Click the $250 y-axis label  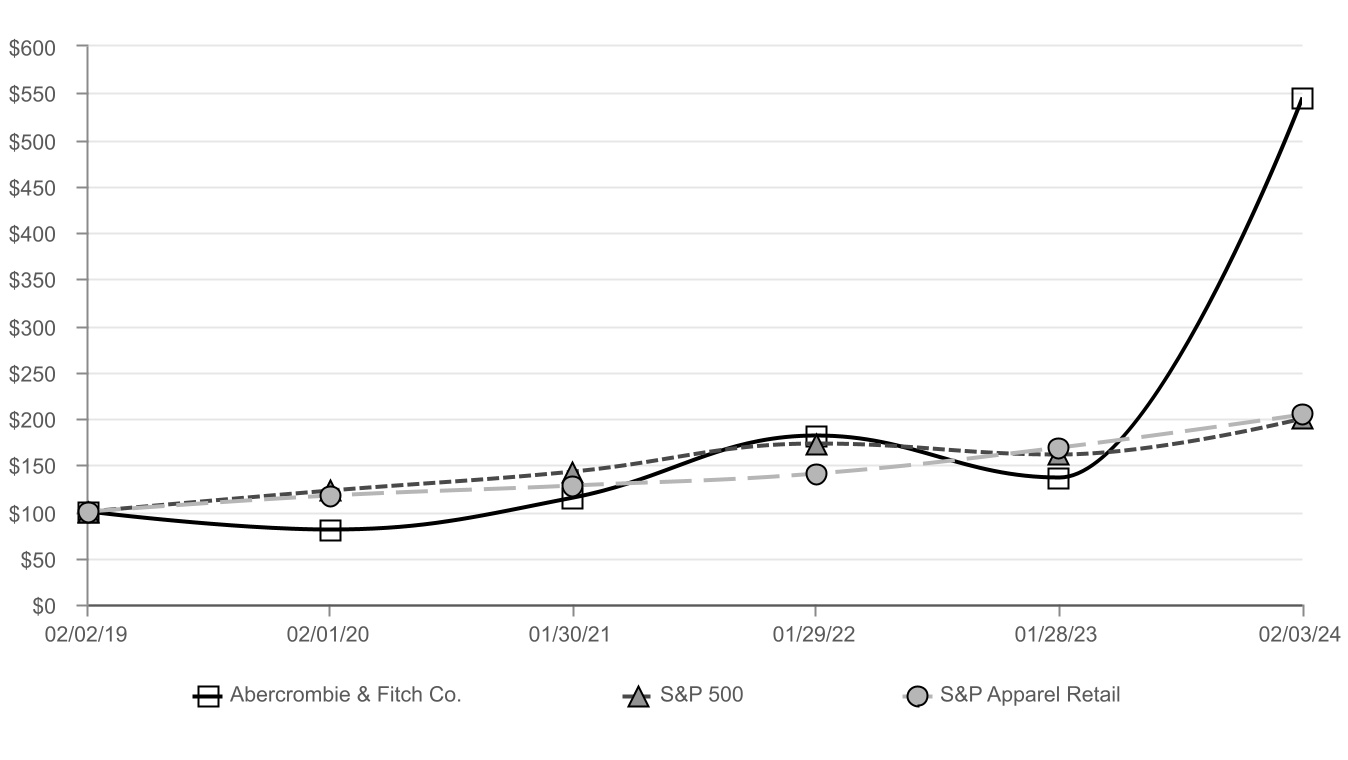click(32, 374)
